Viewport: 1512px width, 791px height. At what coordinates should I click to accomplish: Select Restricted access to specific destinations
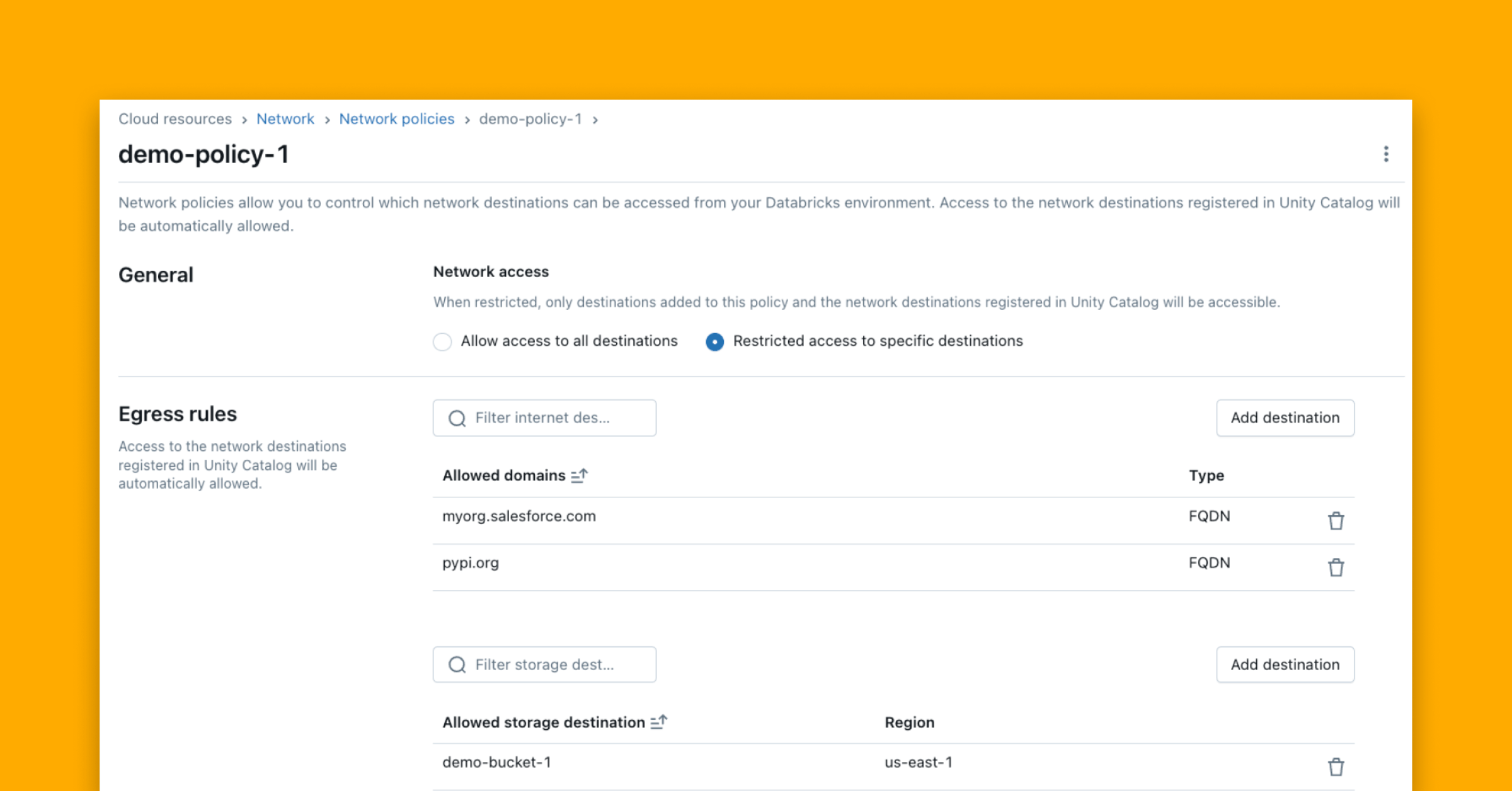click(714, 341)
